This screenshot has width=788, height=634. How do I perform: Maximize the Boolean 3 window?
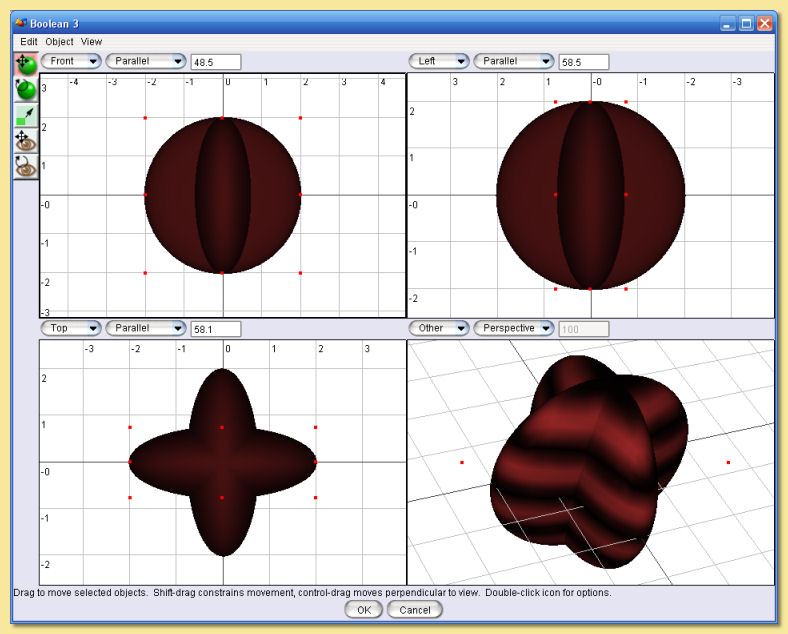pyautogui.click(x=746, y=24)
